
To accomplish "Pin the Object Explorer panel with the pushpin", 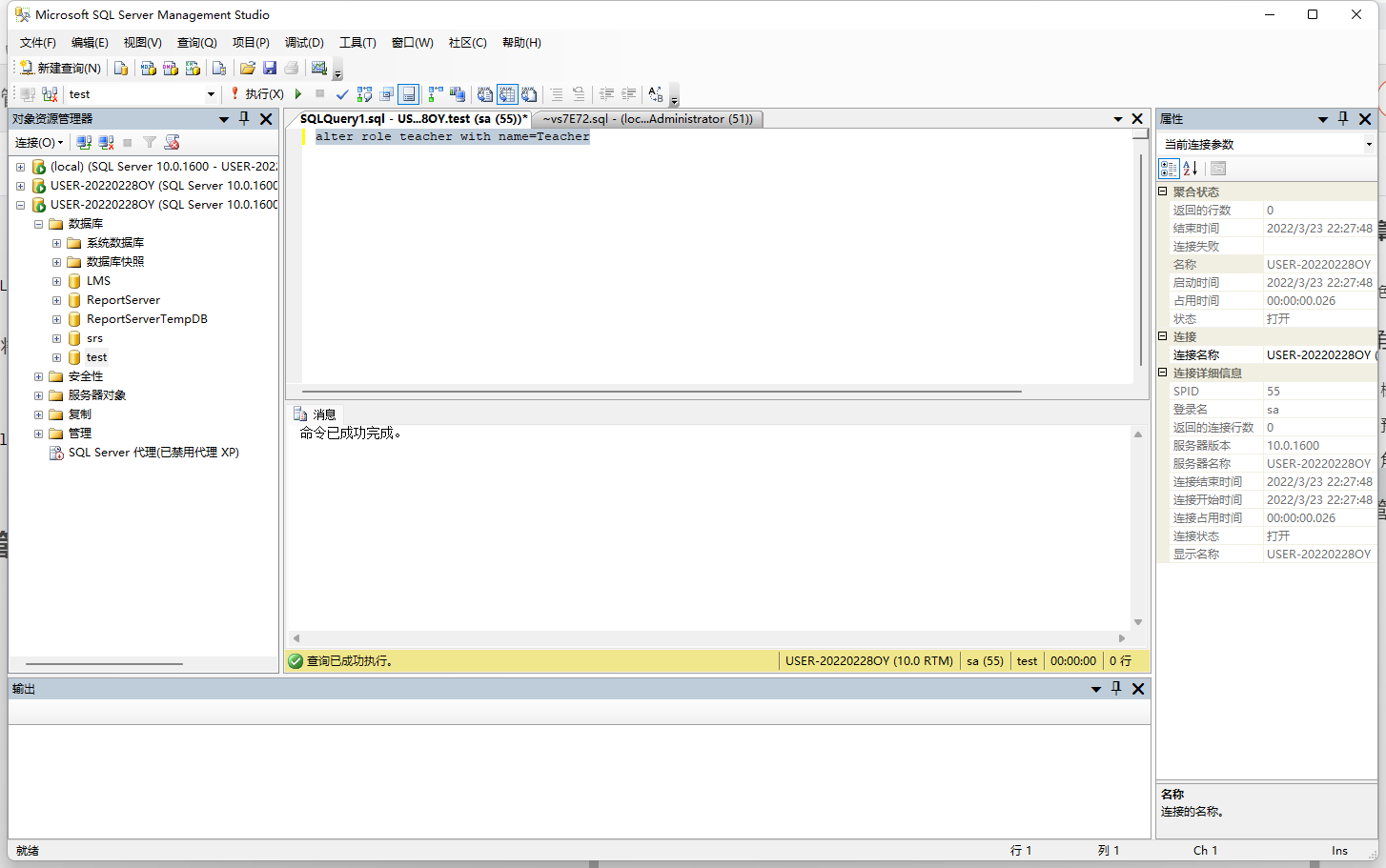I will 244,118.
